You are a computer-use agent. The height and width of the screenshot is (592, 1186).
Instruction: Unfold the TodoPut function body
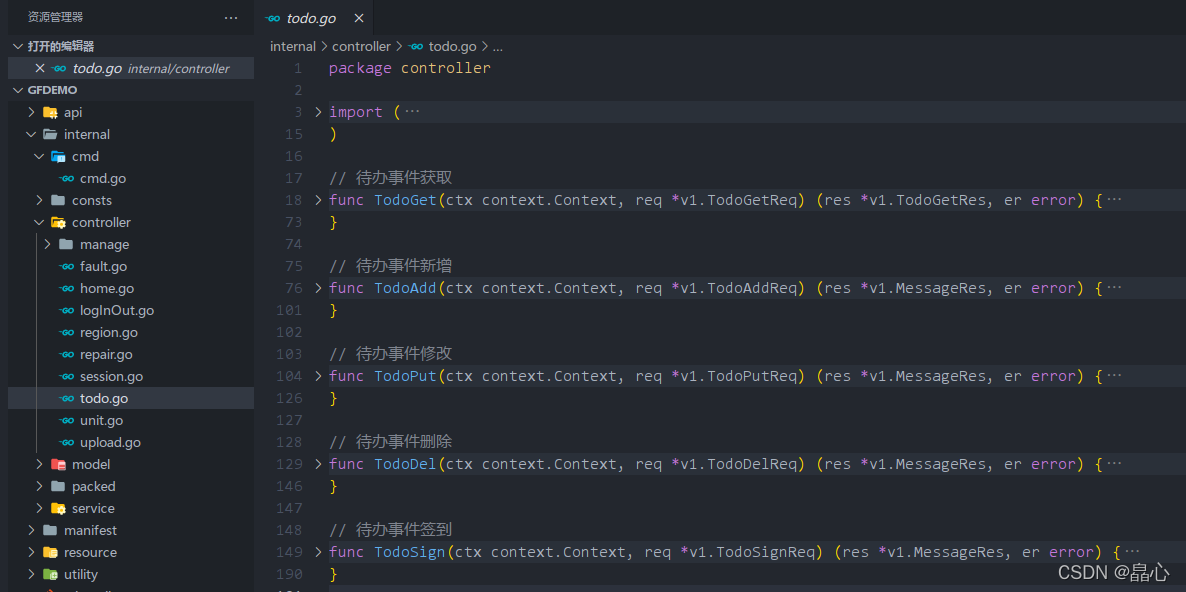(318, 376)
